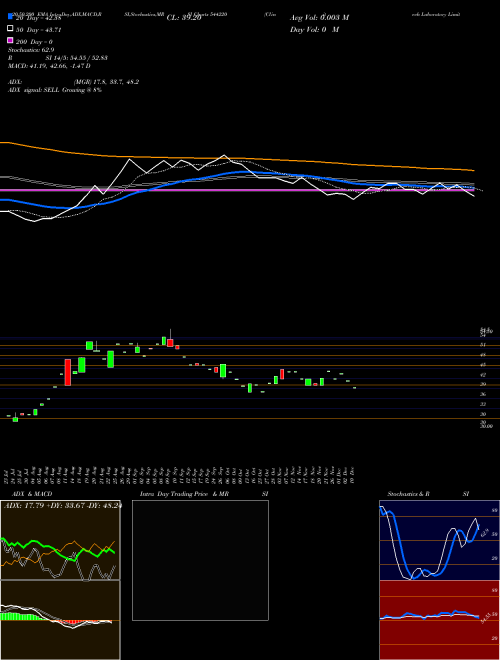Click the MACD histogram chart
The width and height of the screenshot is (500, 660).
[60, 620]
